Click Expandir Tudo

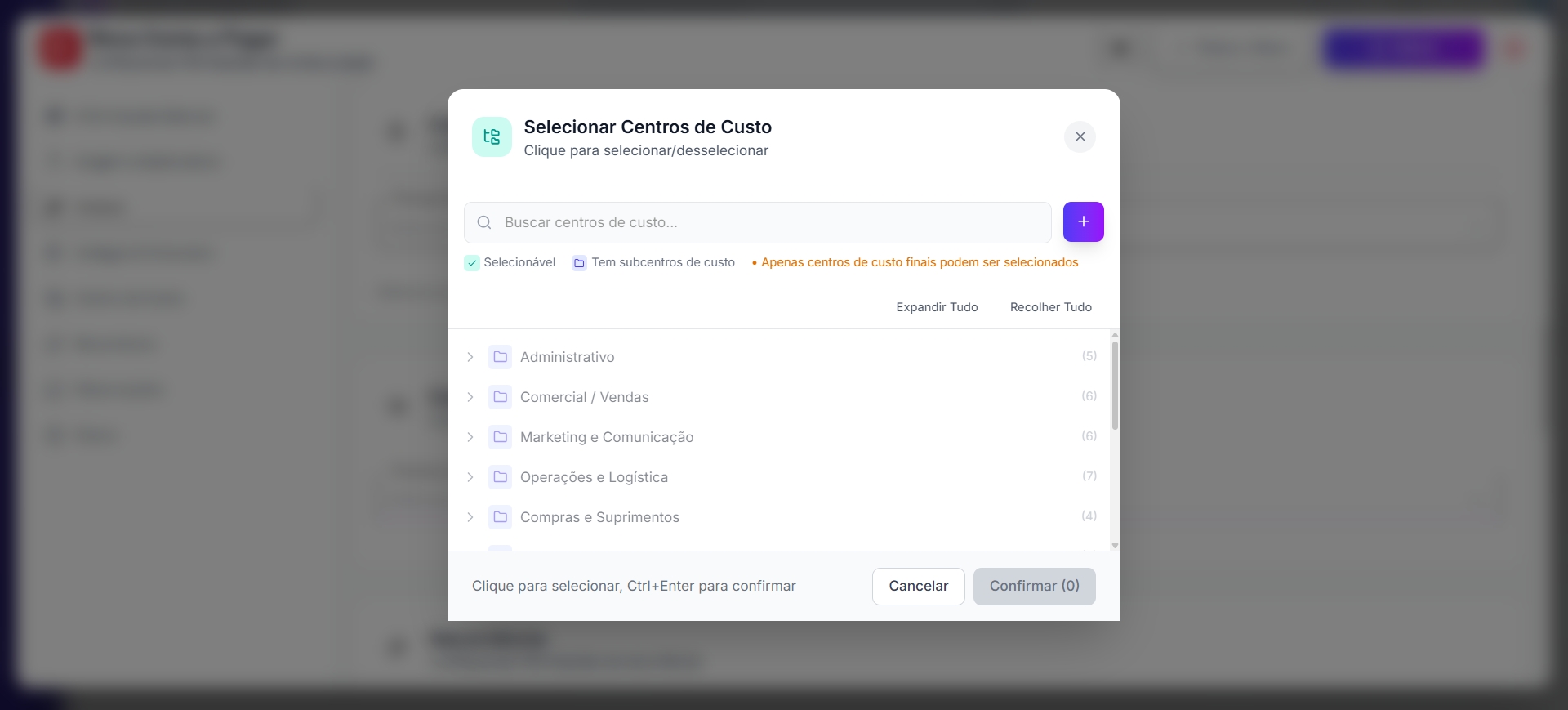pyautogui.click(x=937, y=307)
